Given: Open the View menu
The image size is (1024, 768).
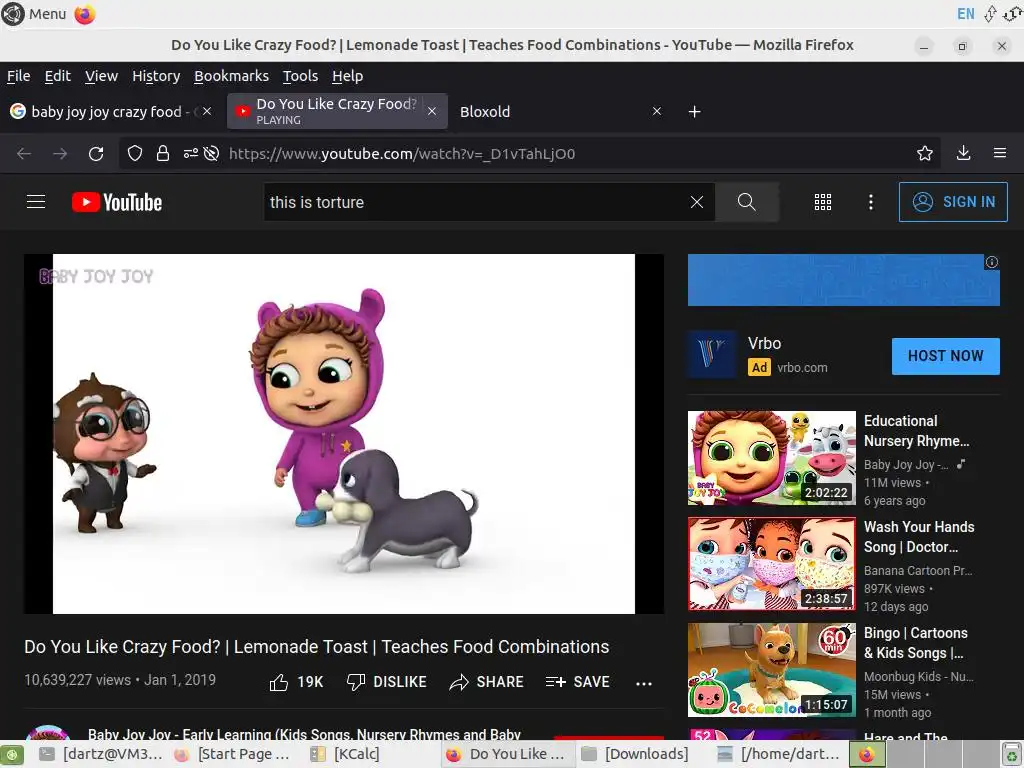Looking at the screenshot, I should coord(101,76).
